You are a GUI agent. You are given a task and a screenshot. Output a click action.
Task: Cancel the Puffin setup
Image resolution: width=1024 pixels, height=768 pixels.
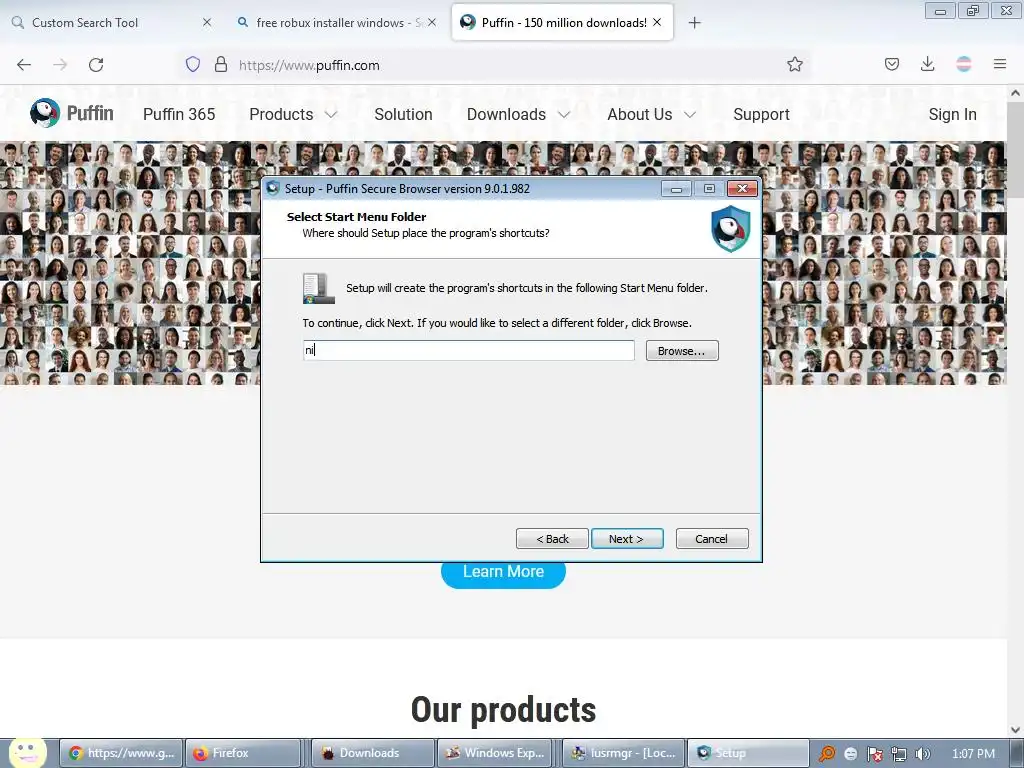pos(712,539)
